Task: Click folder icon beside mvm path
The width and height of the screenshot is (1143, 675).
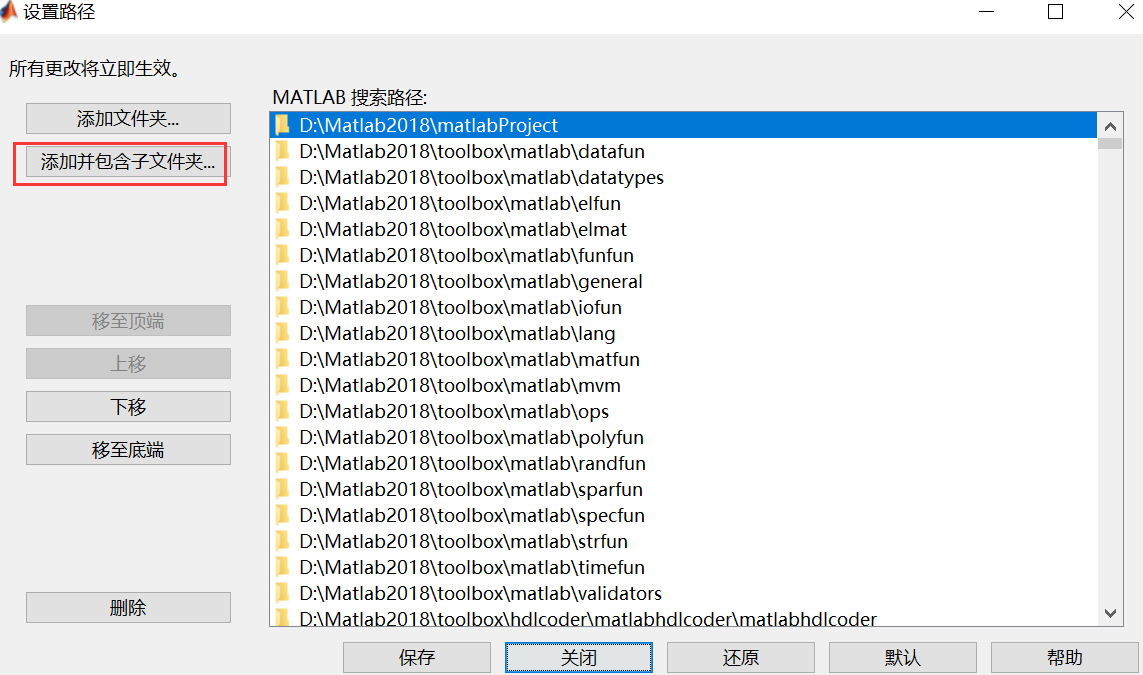Action: point(282,385)
